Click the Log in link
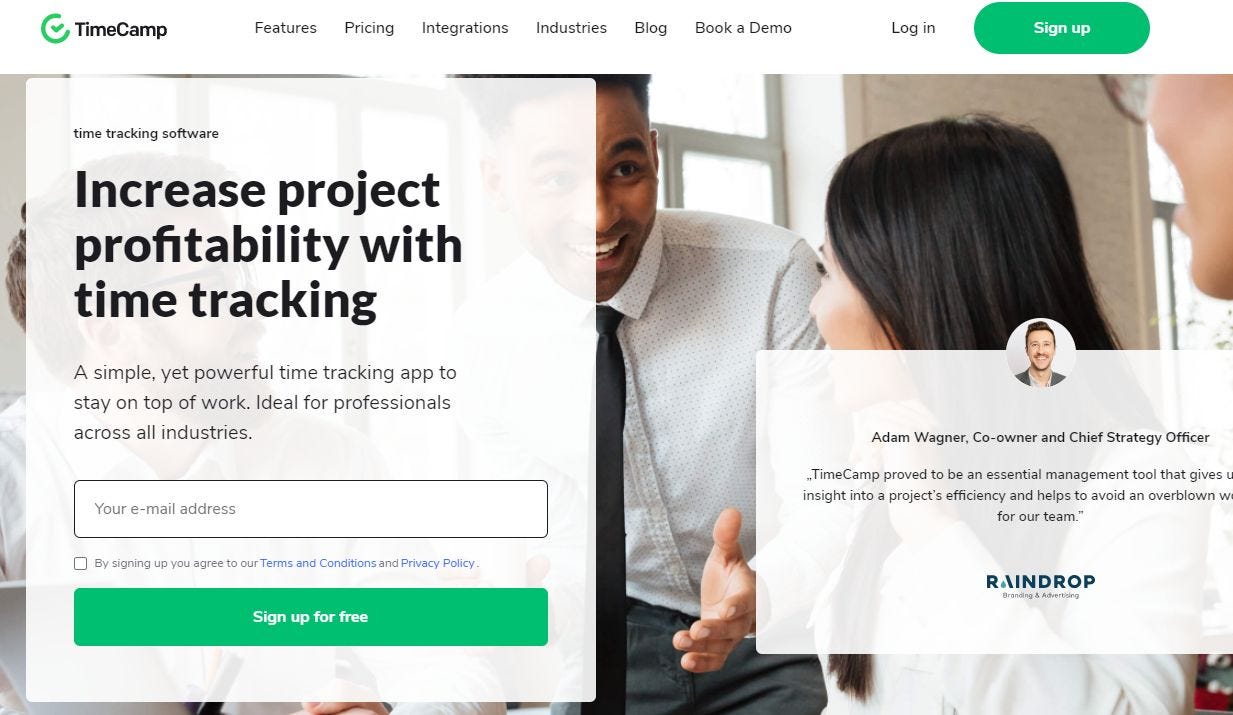This screenshot has width=1233, height=715. coord(913,28)
